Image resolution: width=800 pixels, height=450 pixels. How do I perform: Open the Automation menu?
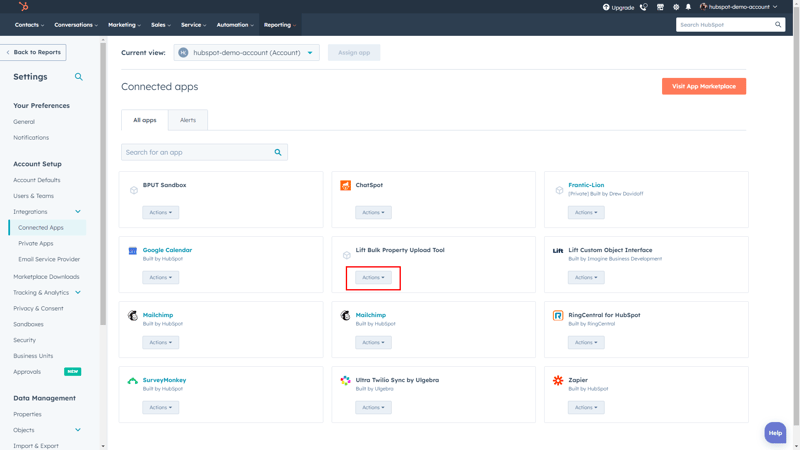[x=235, y=24]
